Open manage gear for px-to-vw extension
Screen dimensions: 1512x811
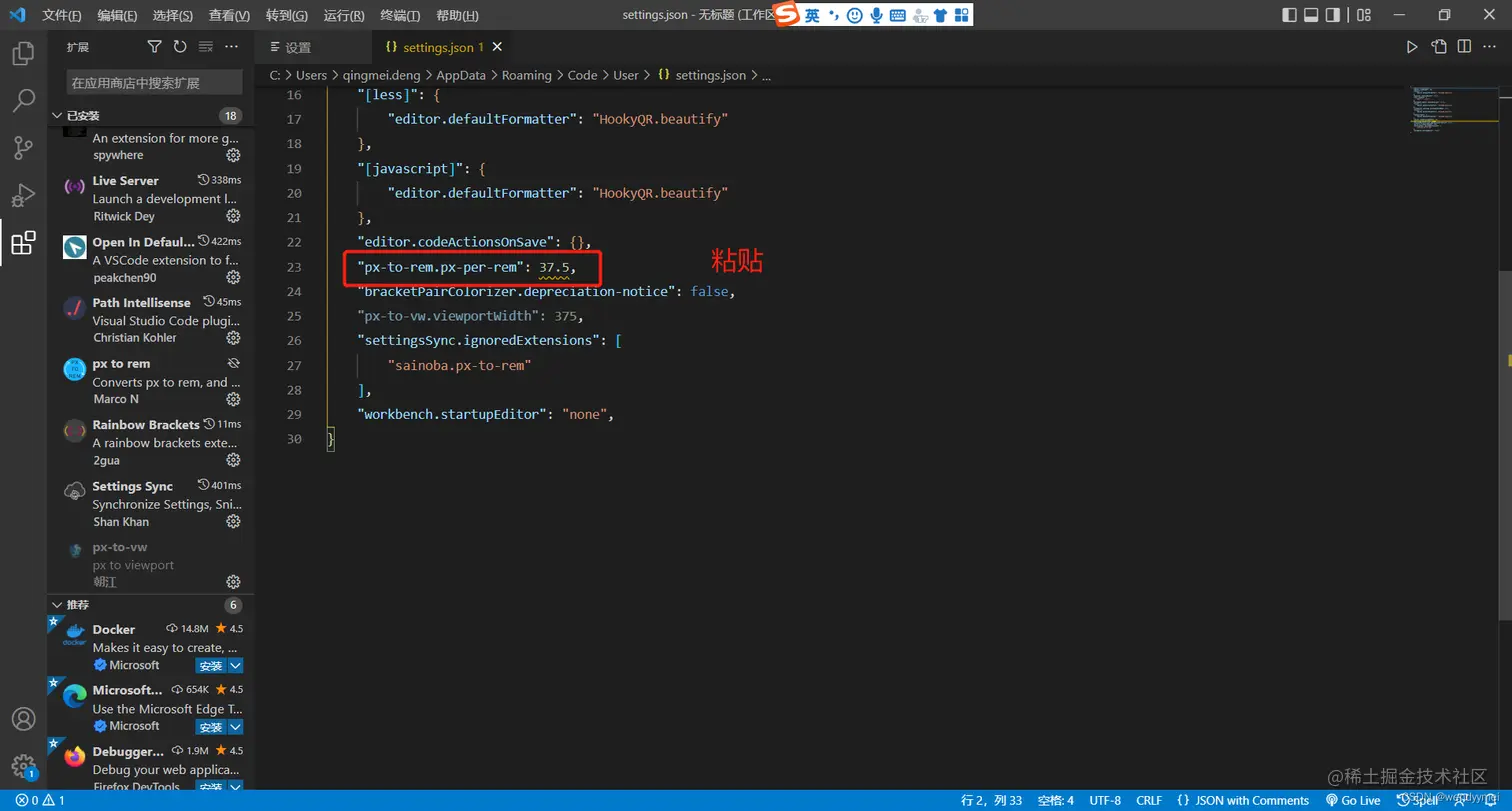233,582
